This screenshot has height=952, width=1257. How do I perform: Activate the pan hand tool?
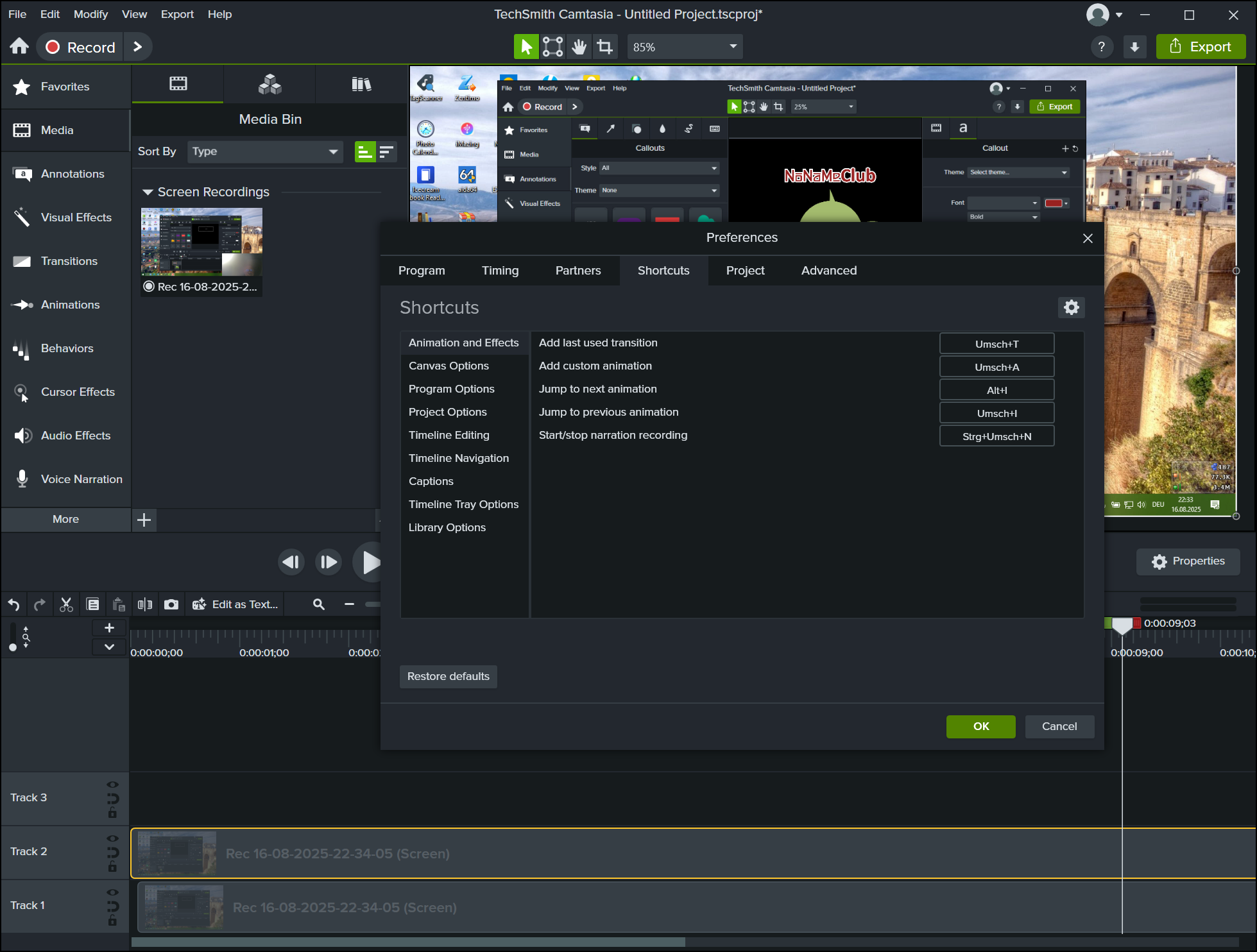[x=579, y=47]
